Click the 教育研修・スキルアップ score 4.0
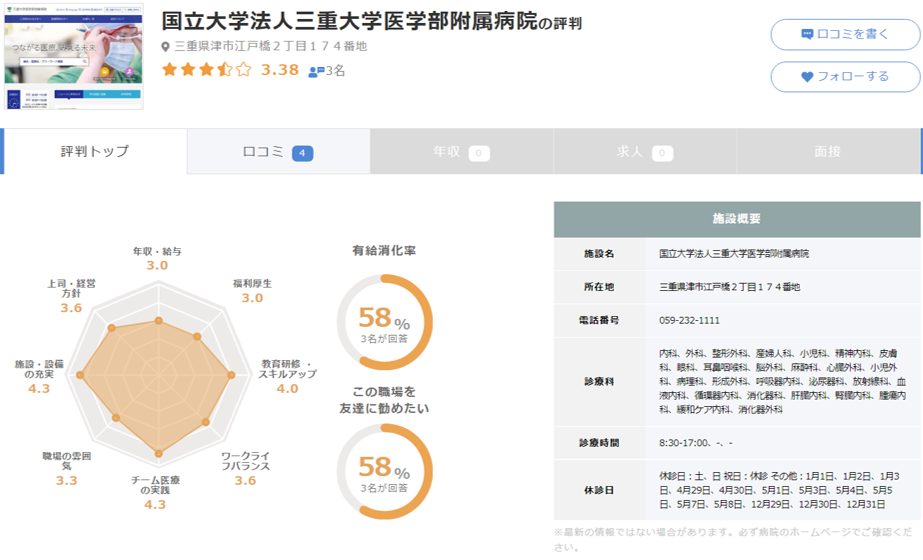The height and width of the screenshot is (560, 923). tap(287, 389)
